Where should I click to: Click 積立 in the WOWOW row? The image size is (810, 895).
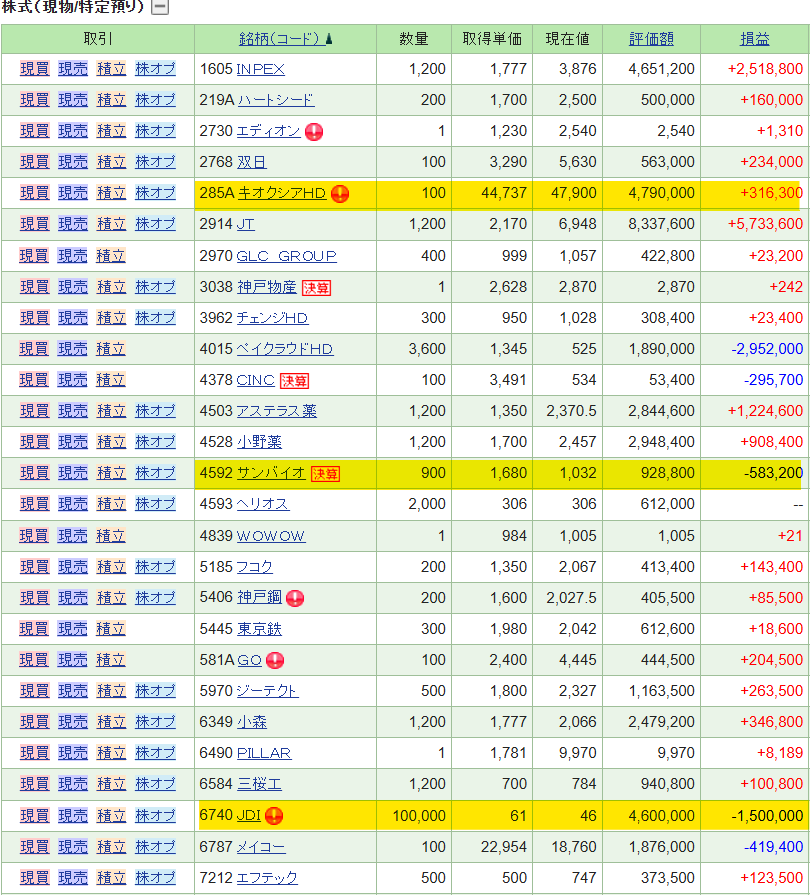coord(111,536)
